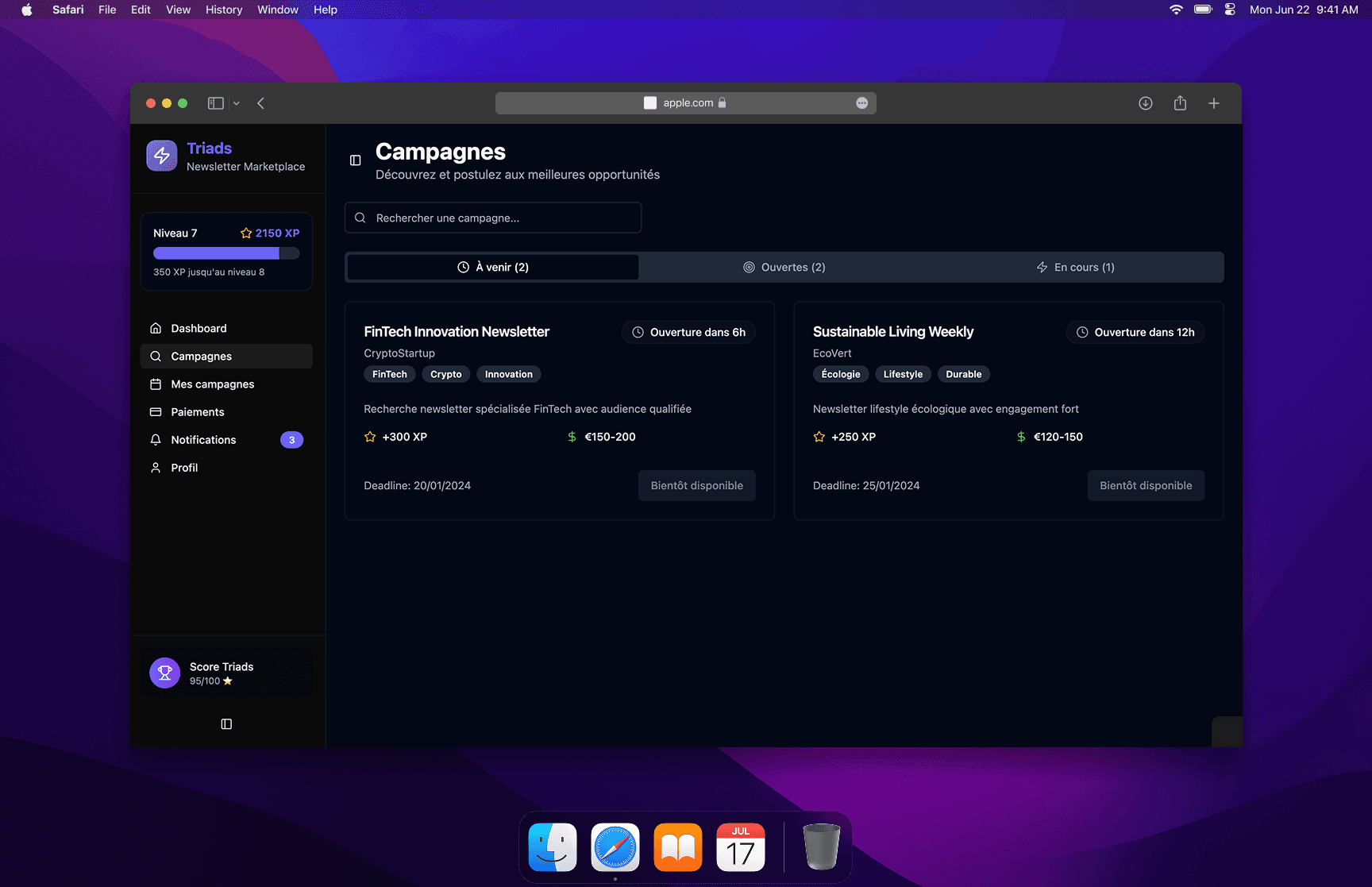1372x887 pixels.
Task: Switch to the Ouvertes (2) tab
Action: 784,267
